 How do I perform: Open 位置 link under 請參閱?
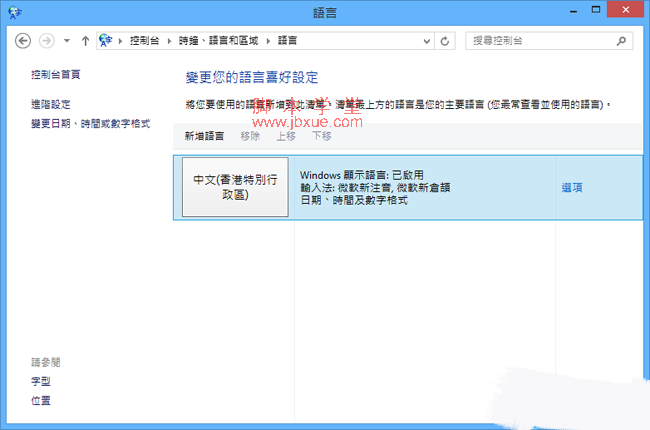pyautogui.click(x=41, y=401)
